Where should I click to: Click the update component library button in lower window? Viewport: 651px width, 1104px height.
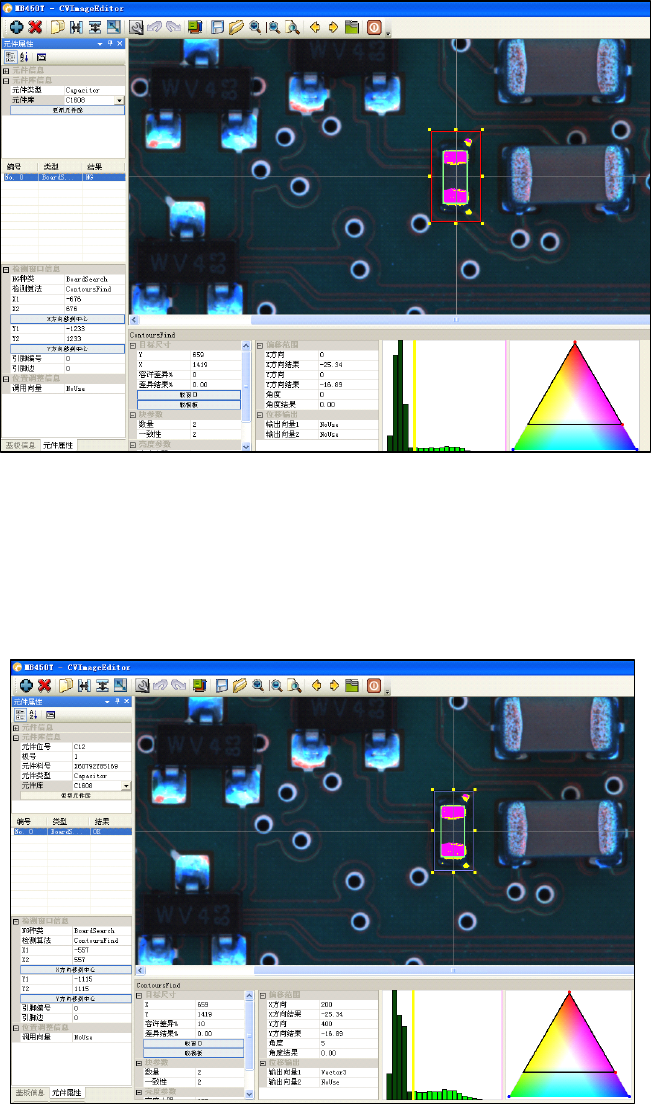click(75, 796)
